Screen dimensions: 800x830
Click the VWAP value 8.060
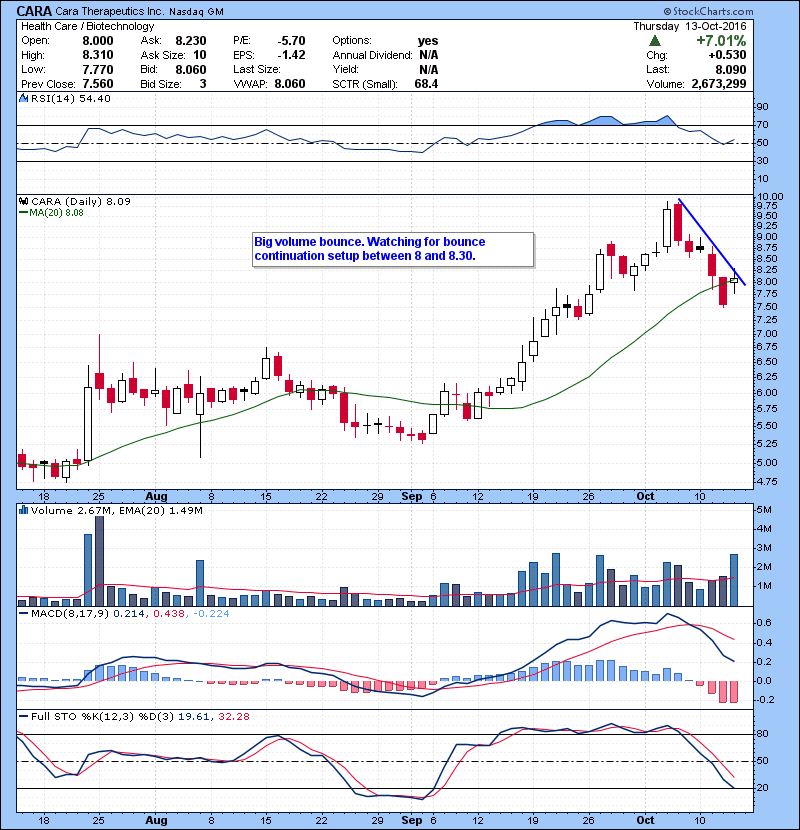point(290,84)
